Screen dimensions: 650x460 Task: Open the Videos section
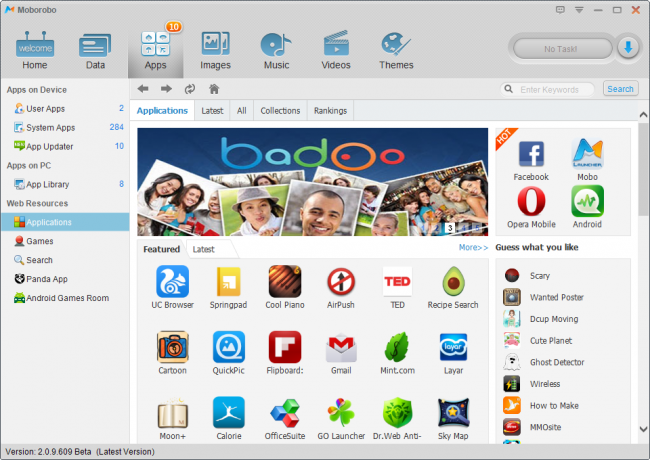click(x=336, y=51)
